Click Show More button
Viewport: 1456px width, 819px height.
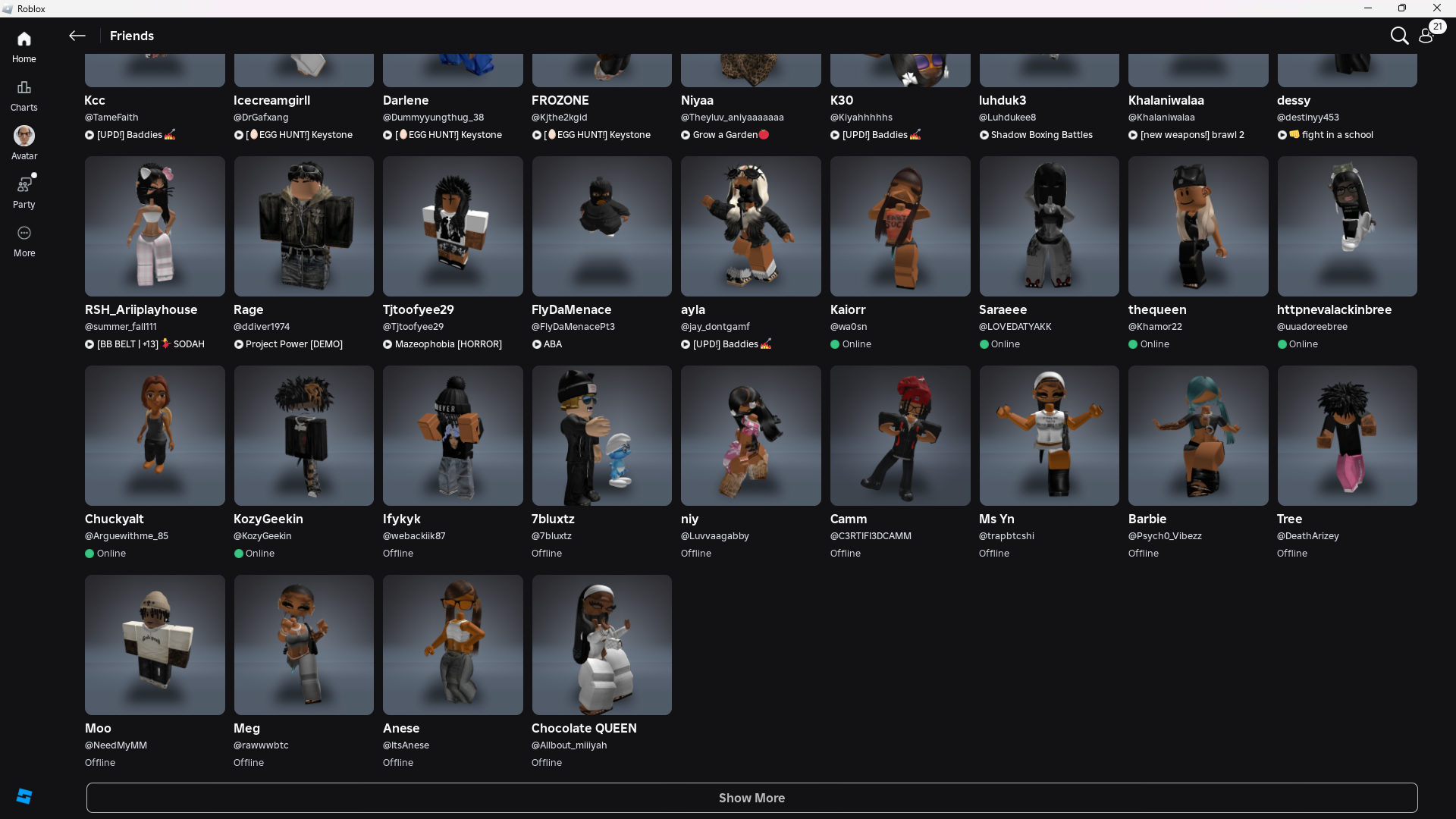pos(752,798)
